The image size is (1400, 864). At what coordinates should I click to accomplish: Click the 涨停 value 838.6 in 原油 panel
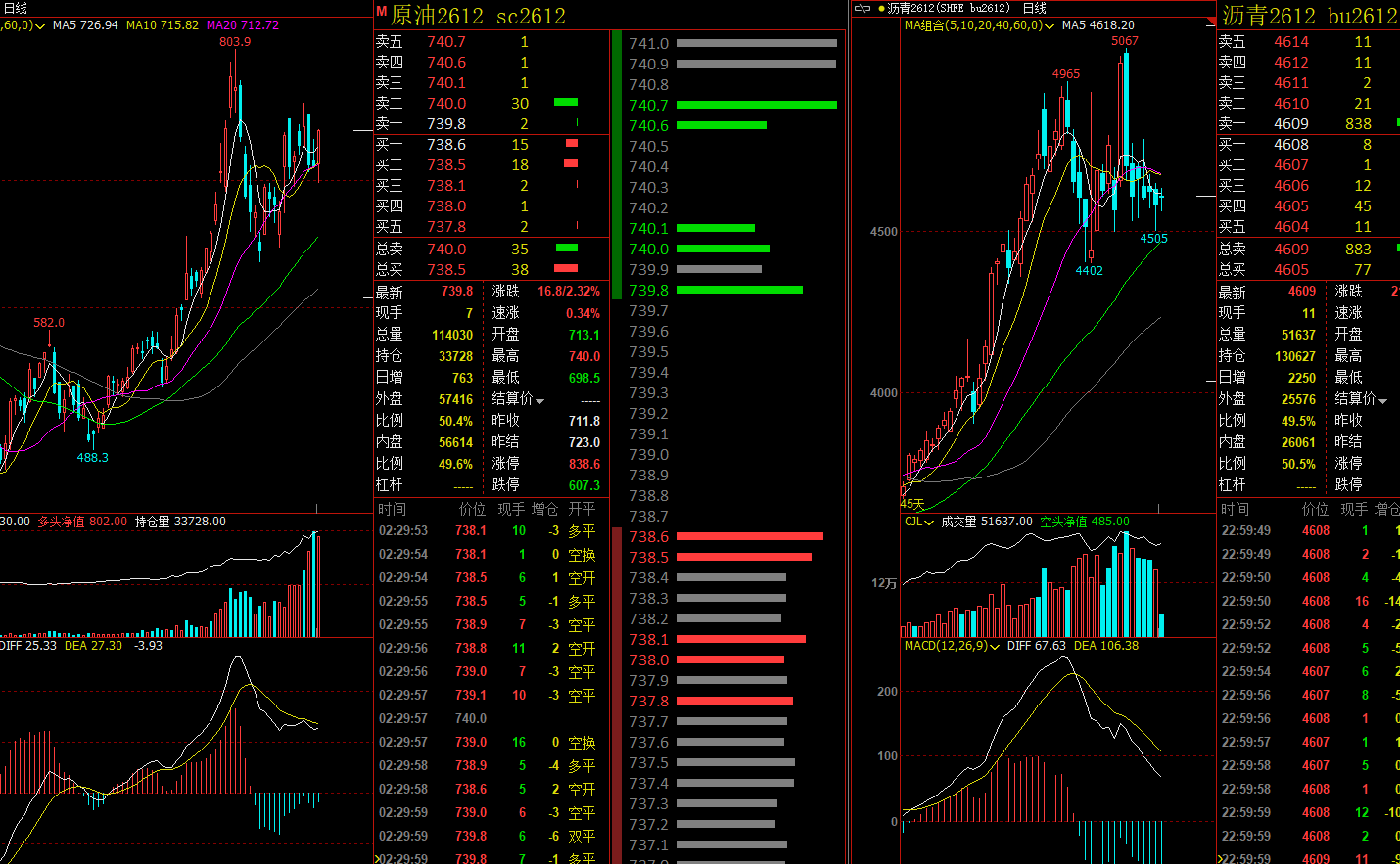coord(584,464)
